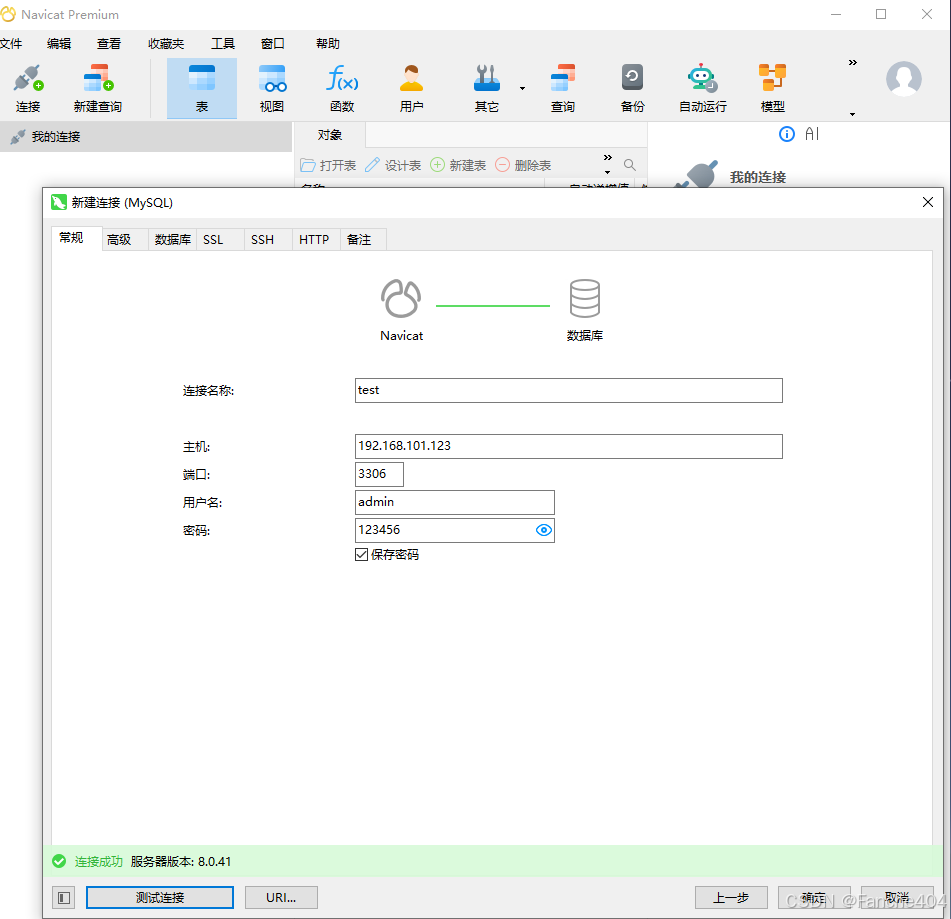The width and height of the screenshot is (951, 919).
Task: Click the 数据库 cylinder icon
Action: tap(585, 298)
